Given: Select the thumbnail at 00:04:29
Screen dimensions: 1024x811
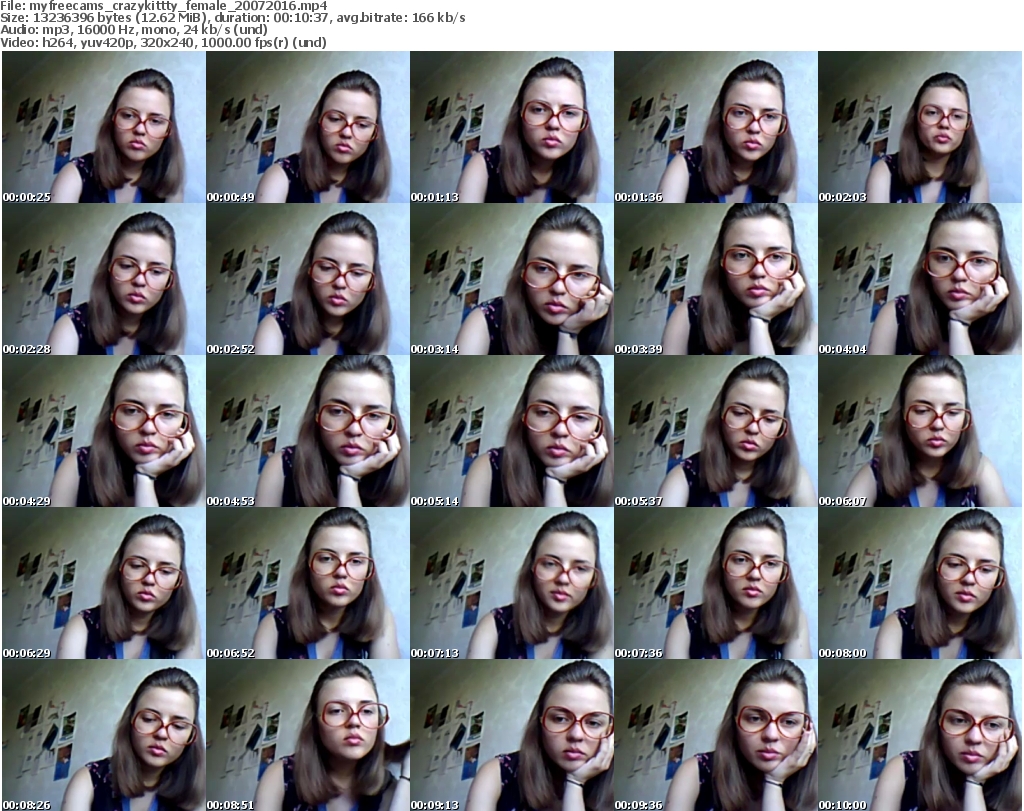Looking at the screenshot, I should 104,431.
